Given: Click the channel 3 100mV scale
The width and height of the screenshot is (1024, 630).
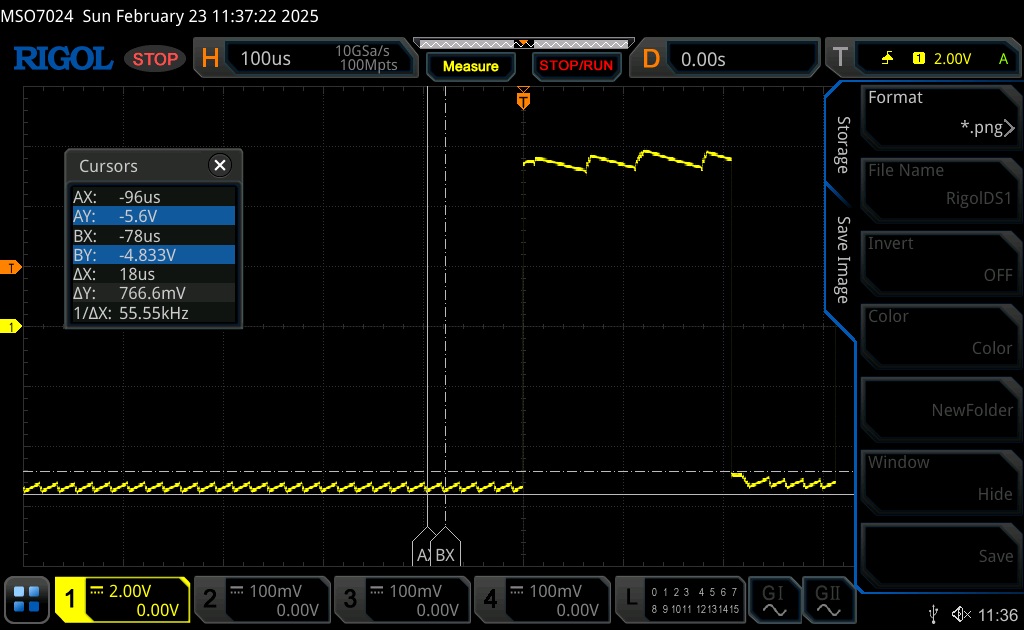Looking at the screenshot, I should (416, 591).
